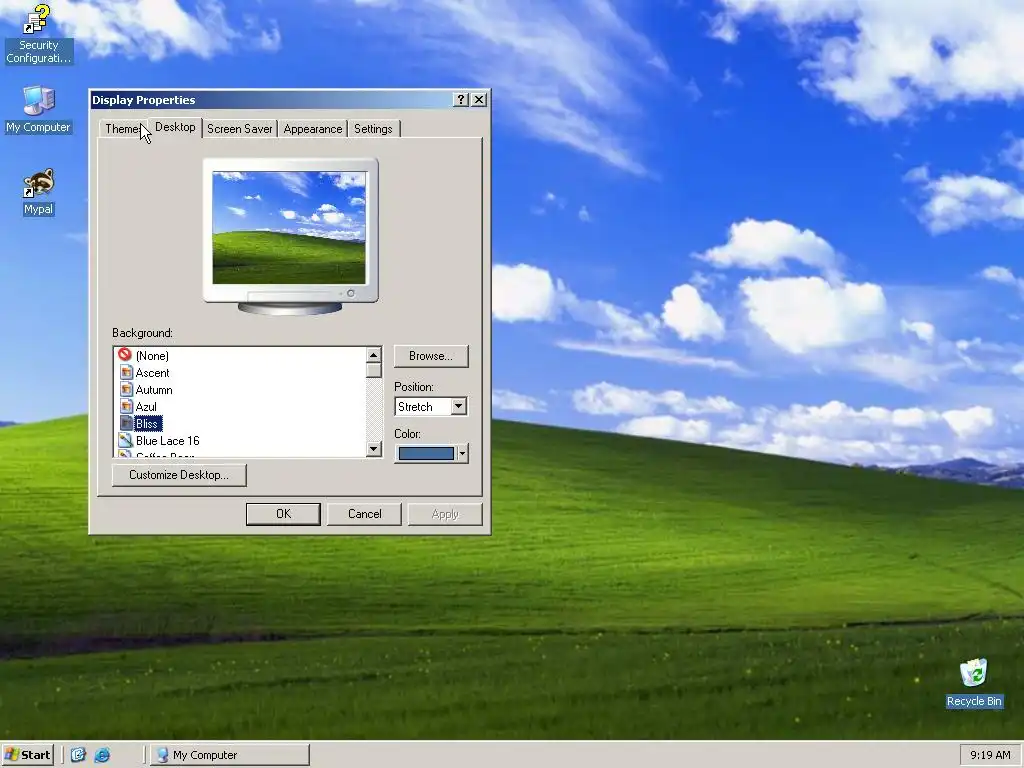Switch to the Themes tab
Viewport: 1024px width, 768px height.
[x=122, y=129]
